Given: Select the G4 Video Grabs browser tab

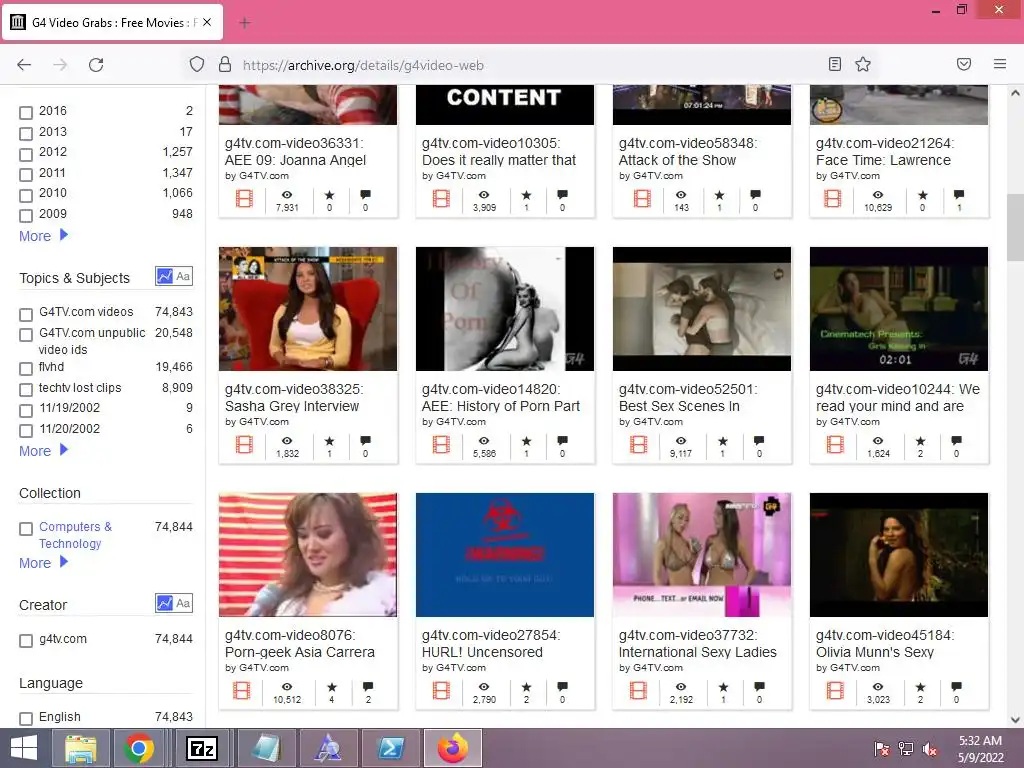Looking at the screenshot, I should tap(112, 22).
